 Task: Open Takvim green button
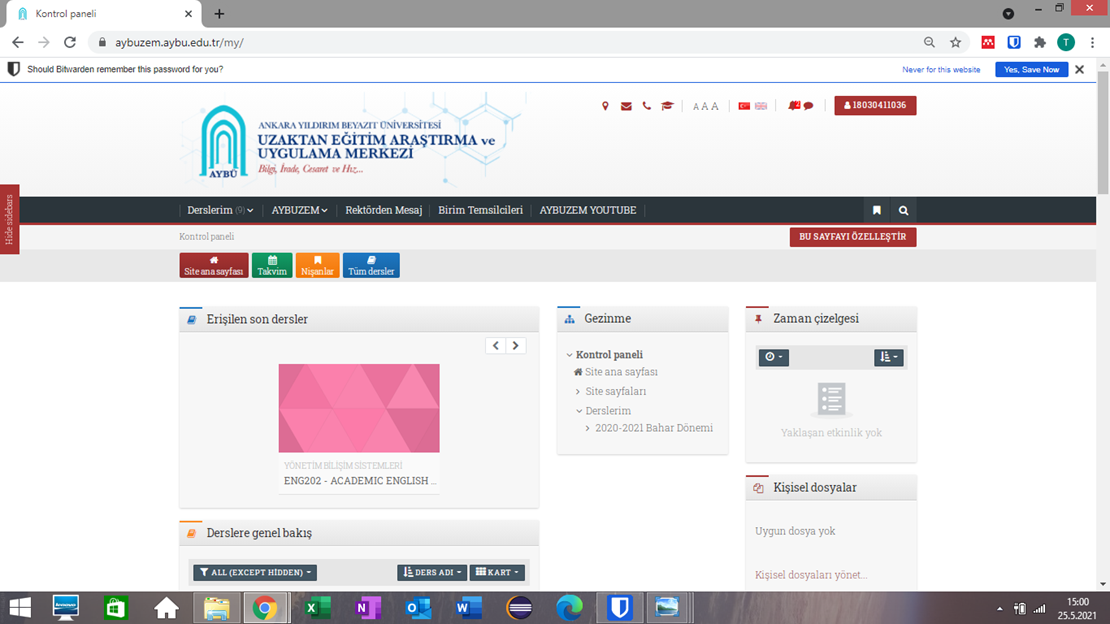pyautogui.click(x=272, y=266)
